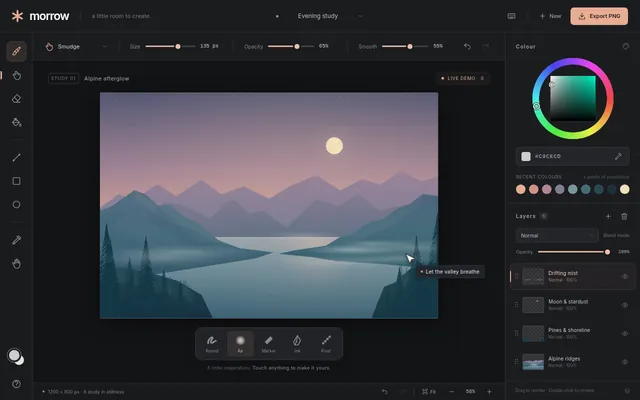Select the Pan hand tool
640x400 pixels.
point(16,264)
